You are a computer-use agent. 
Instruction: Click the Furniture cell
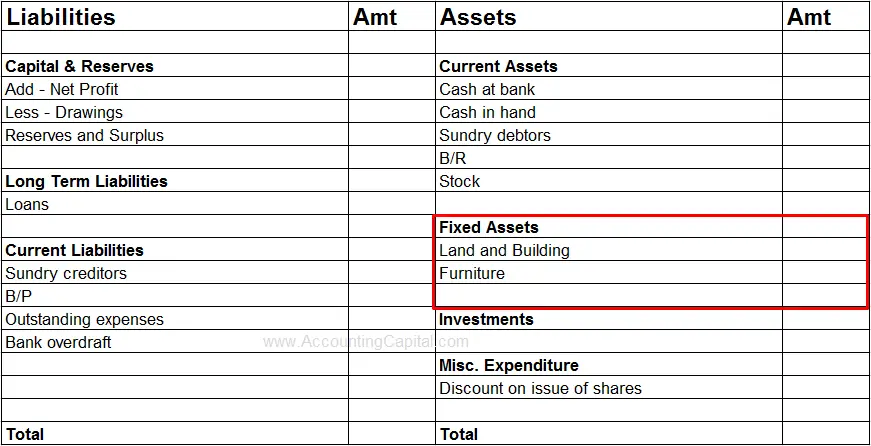472,273
